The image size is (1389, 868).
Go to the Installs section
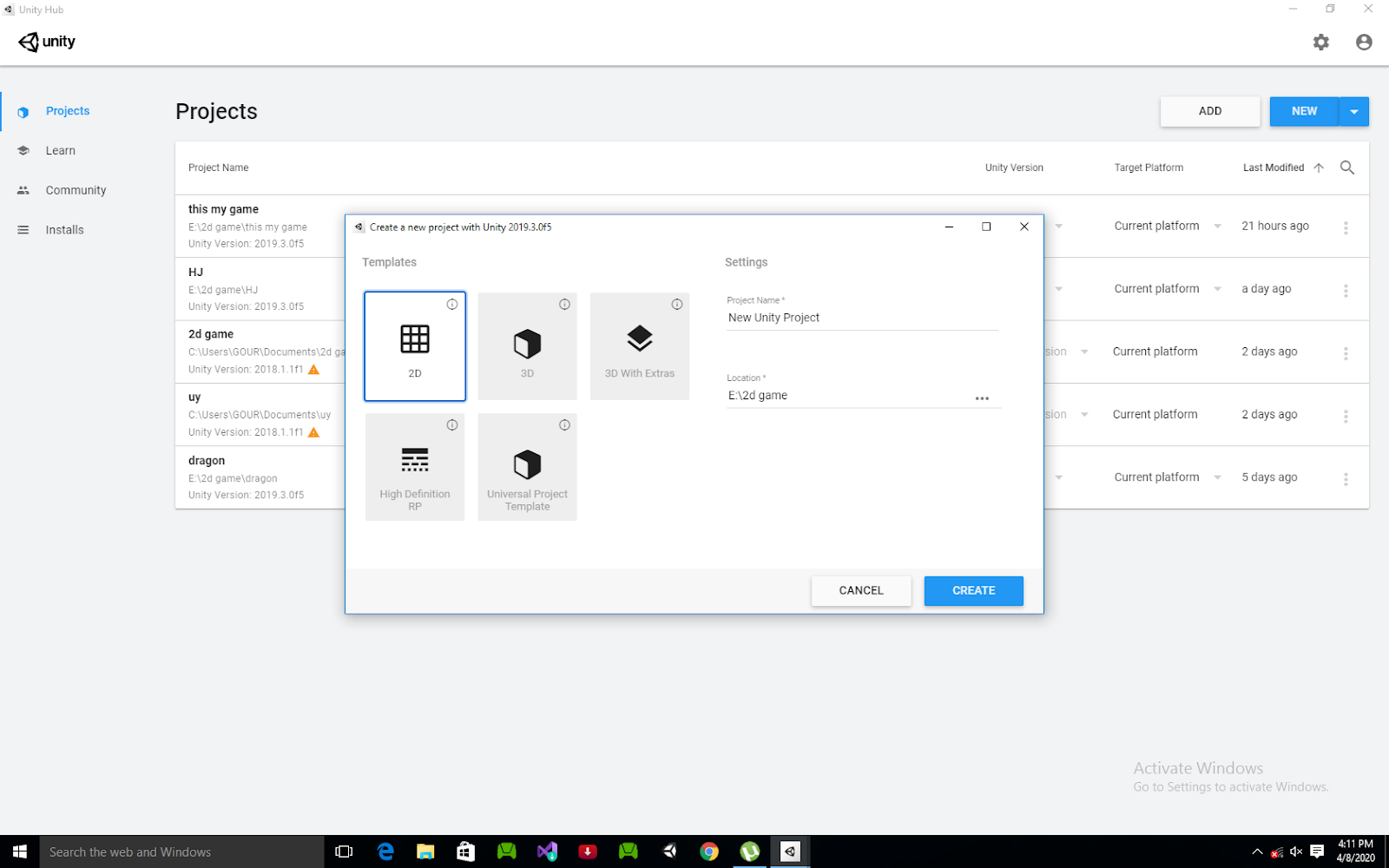pos(65,230)
